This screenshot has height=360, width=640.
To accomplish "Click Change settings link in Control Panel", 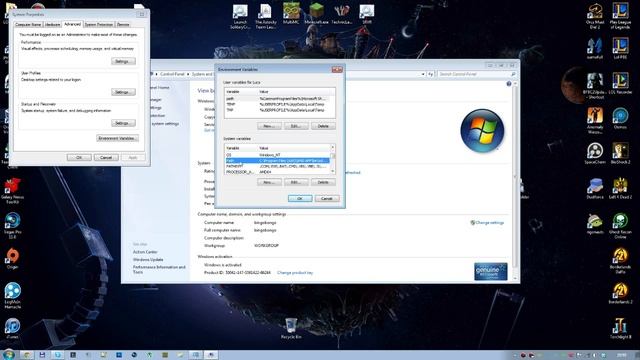I will point(489,223).
